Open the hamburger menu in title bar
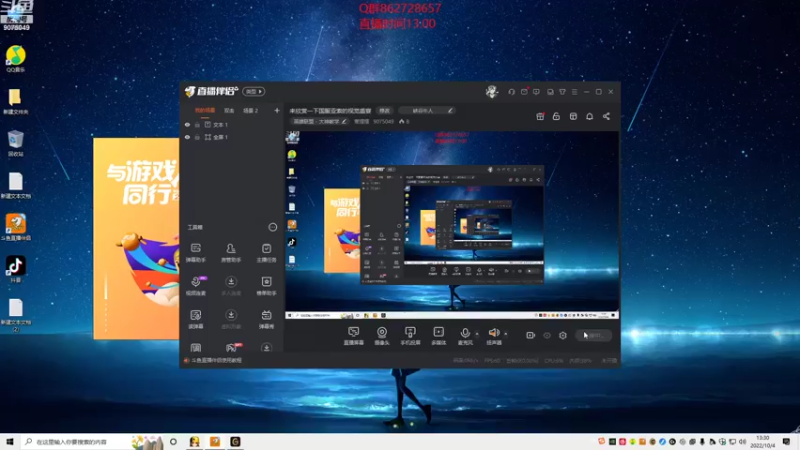Image resolution: width=800 pixels, height=450 pixels. coord(574,92)
